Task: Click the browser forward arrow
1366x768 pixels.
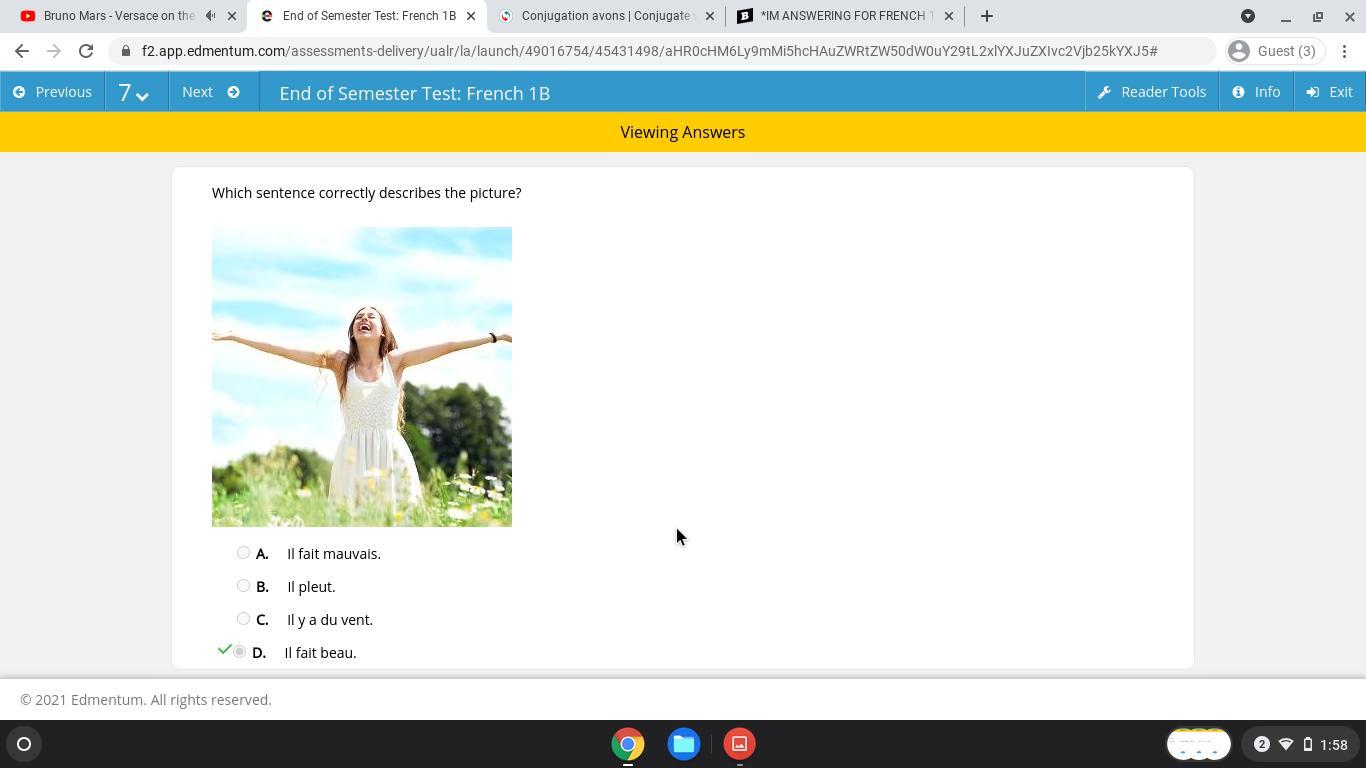Action: 54,51
